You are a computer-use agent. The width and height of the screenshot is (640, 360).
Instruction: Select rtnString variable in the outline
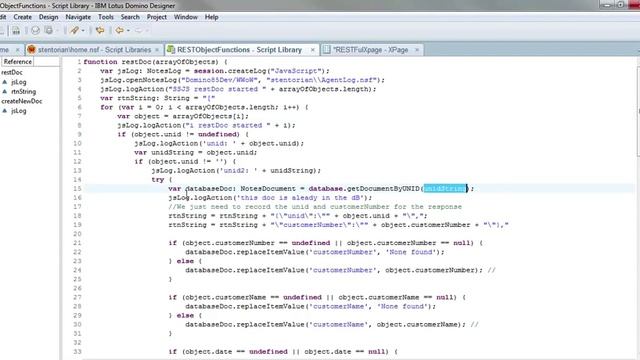24,92
